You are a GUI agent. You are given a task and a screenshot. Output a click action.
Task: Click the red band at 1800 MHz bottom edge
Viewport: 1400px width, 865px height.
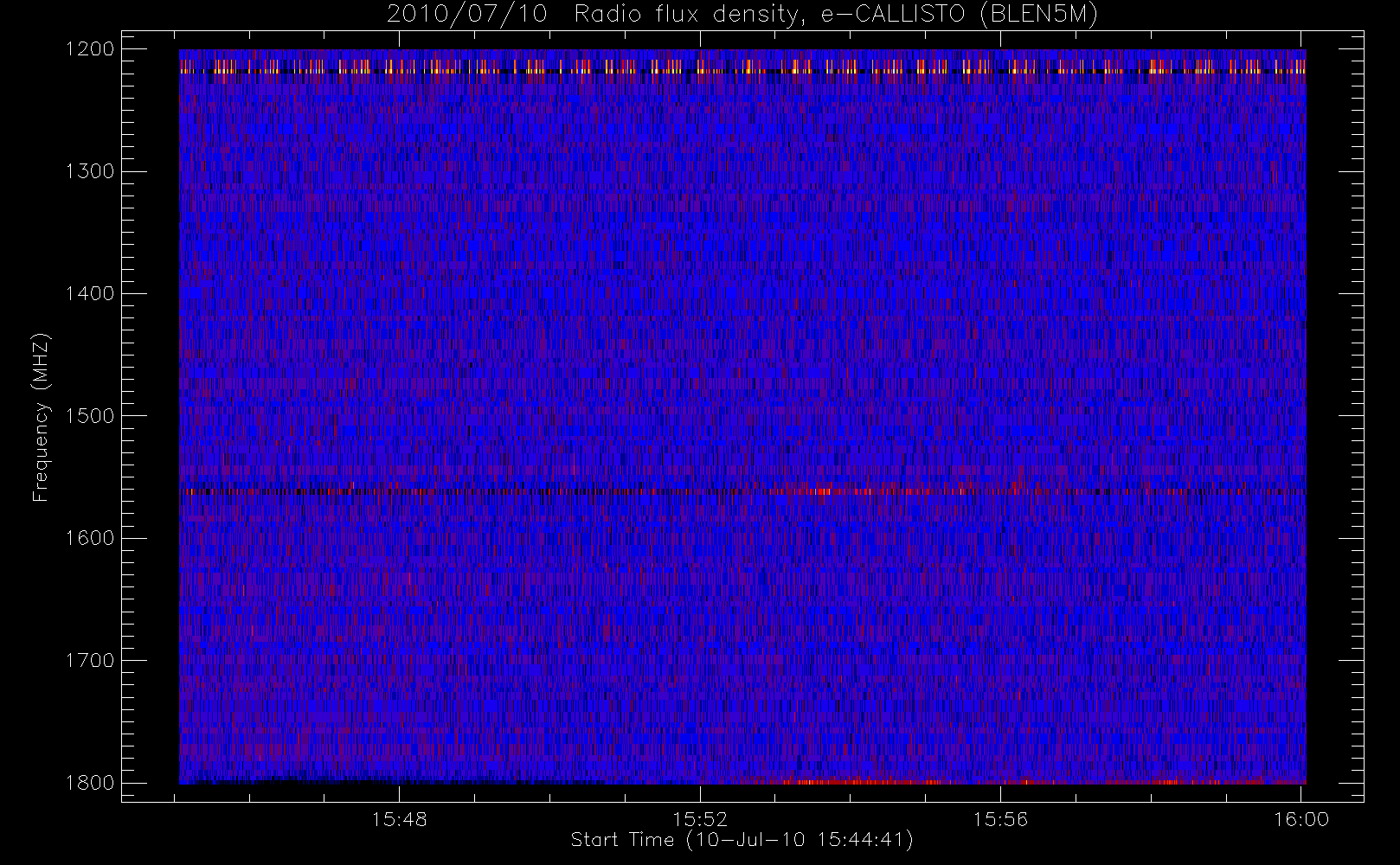(x=1021, y=781)
